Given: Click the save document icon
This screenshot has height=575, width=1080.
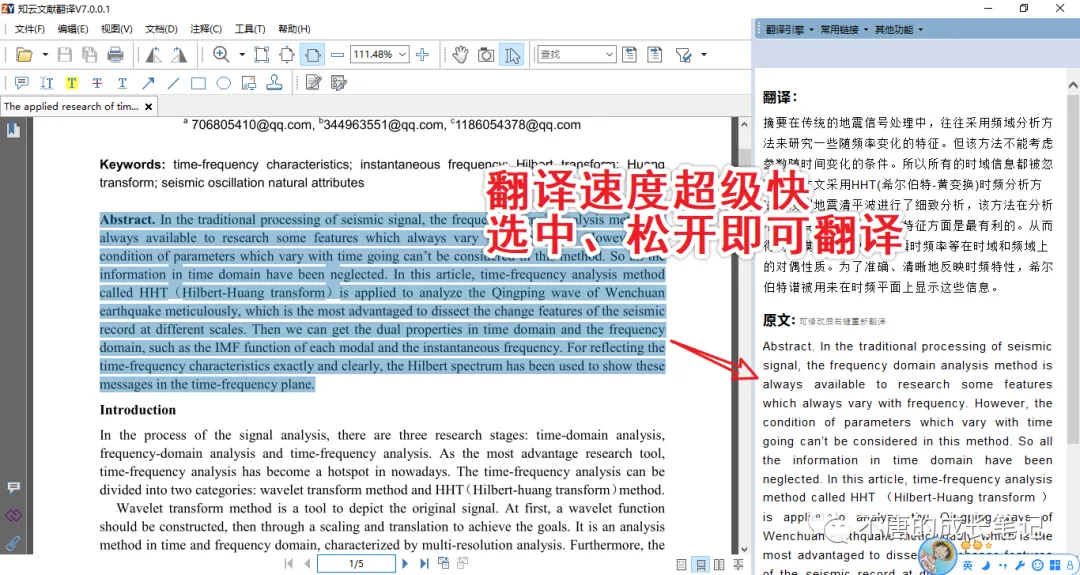Looking at the screenshot, I should tap(65, 54).
